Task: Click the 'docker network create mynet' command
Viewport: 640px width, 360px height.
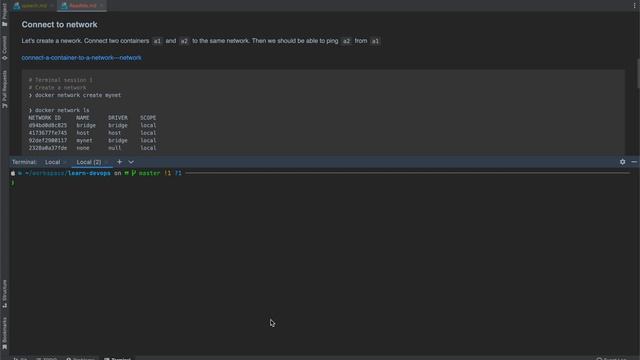Action: click(78, 95)
